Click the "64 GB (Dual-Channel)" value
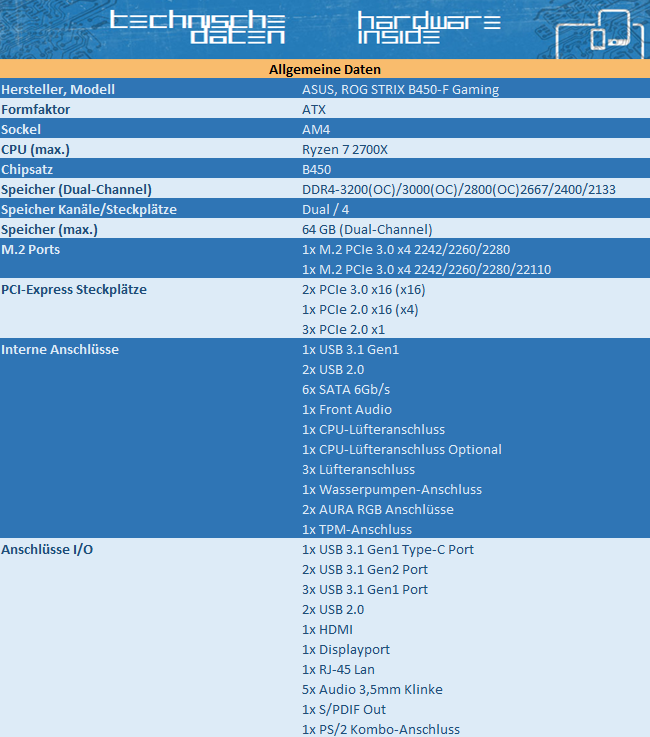 click(x=367, y=229)
